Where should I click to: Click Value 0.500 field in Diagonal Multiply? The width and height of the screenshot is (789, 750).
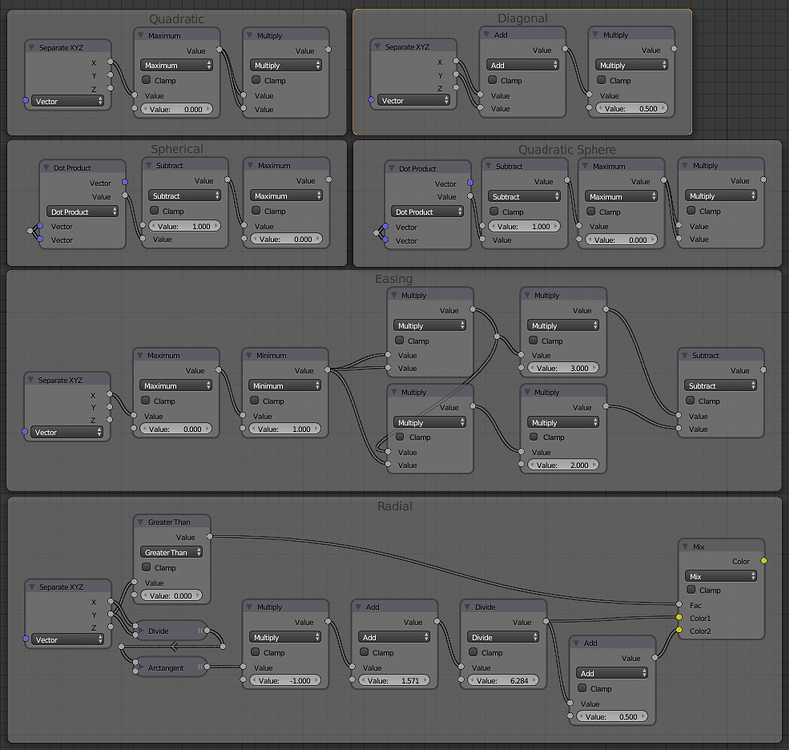(631, 108)
